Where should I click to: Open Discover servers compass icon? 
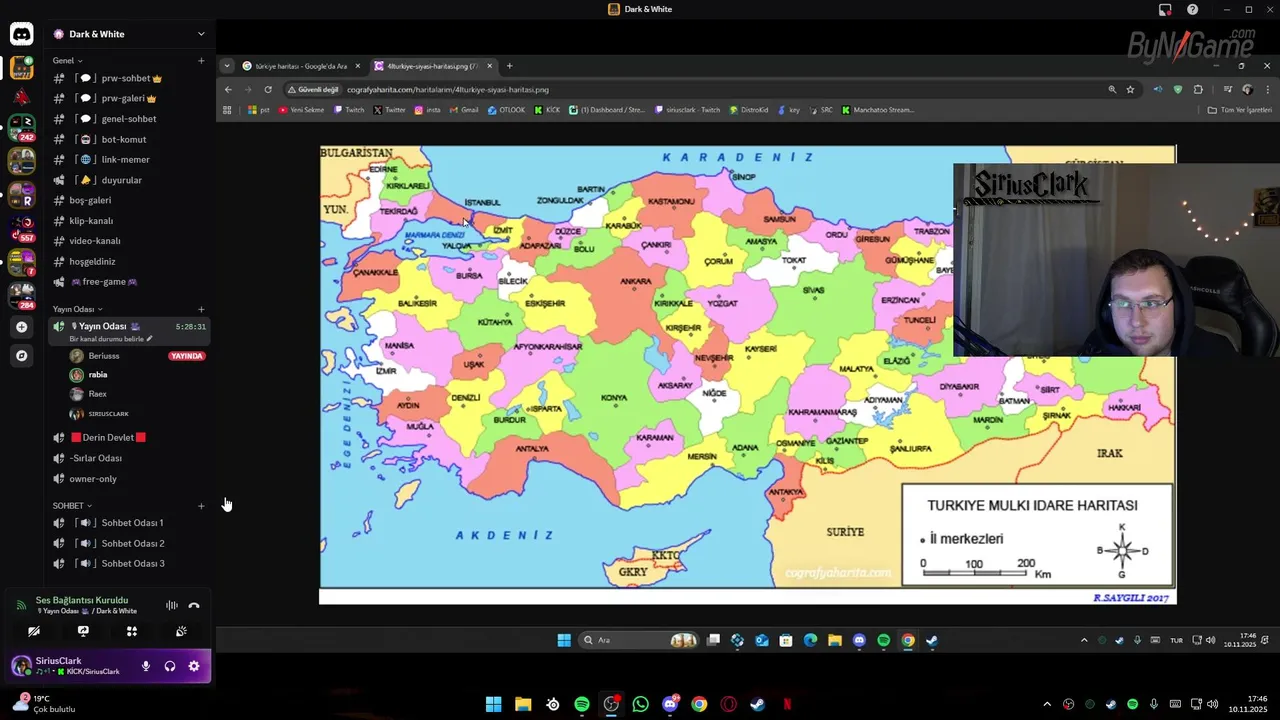tap(21, 355)
